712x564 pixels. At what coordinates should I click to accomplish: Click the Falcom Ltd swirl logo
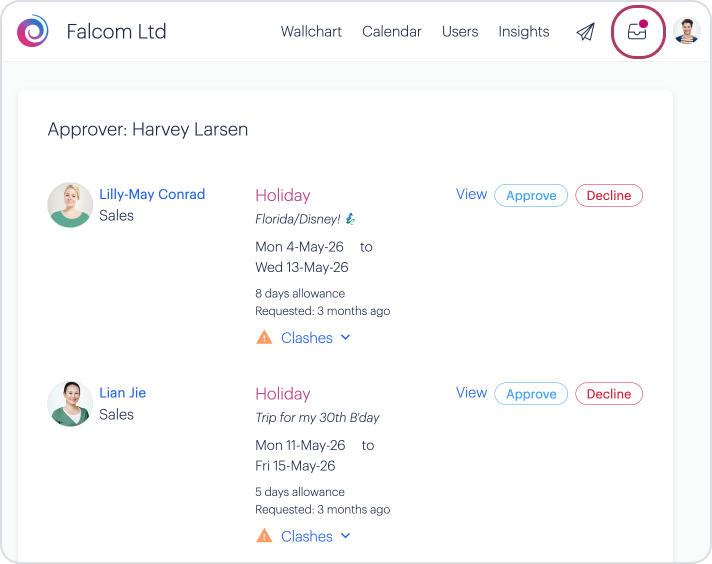(x=33, y=31)
